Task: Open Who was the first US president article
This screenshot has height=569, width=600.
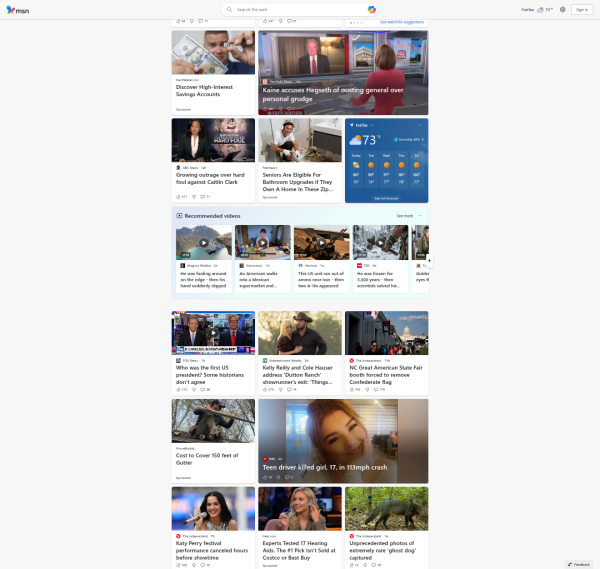Action: click(210, 375)
